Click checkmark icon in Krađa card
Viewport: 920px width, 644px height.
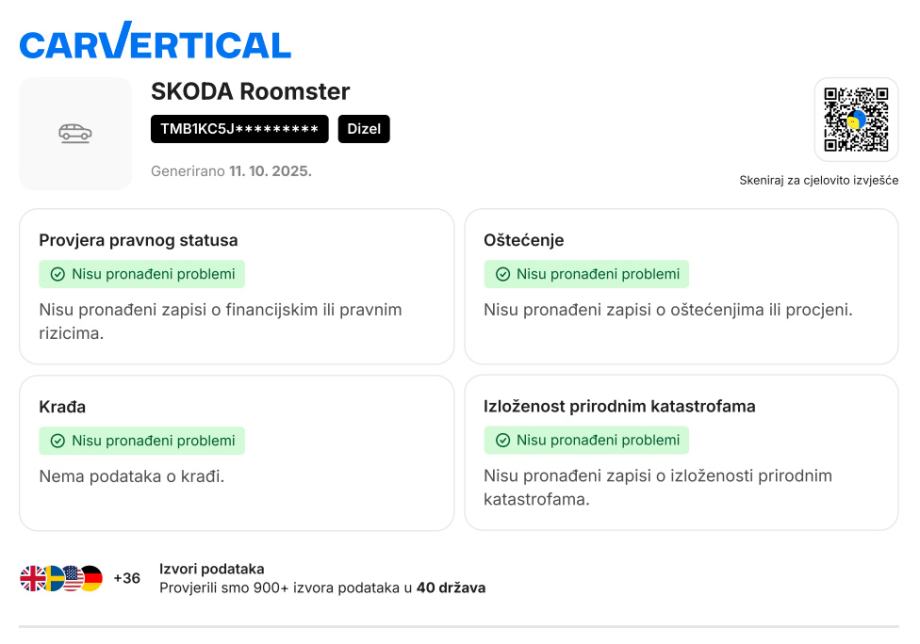(58, 441)
